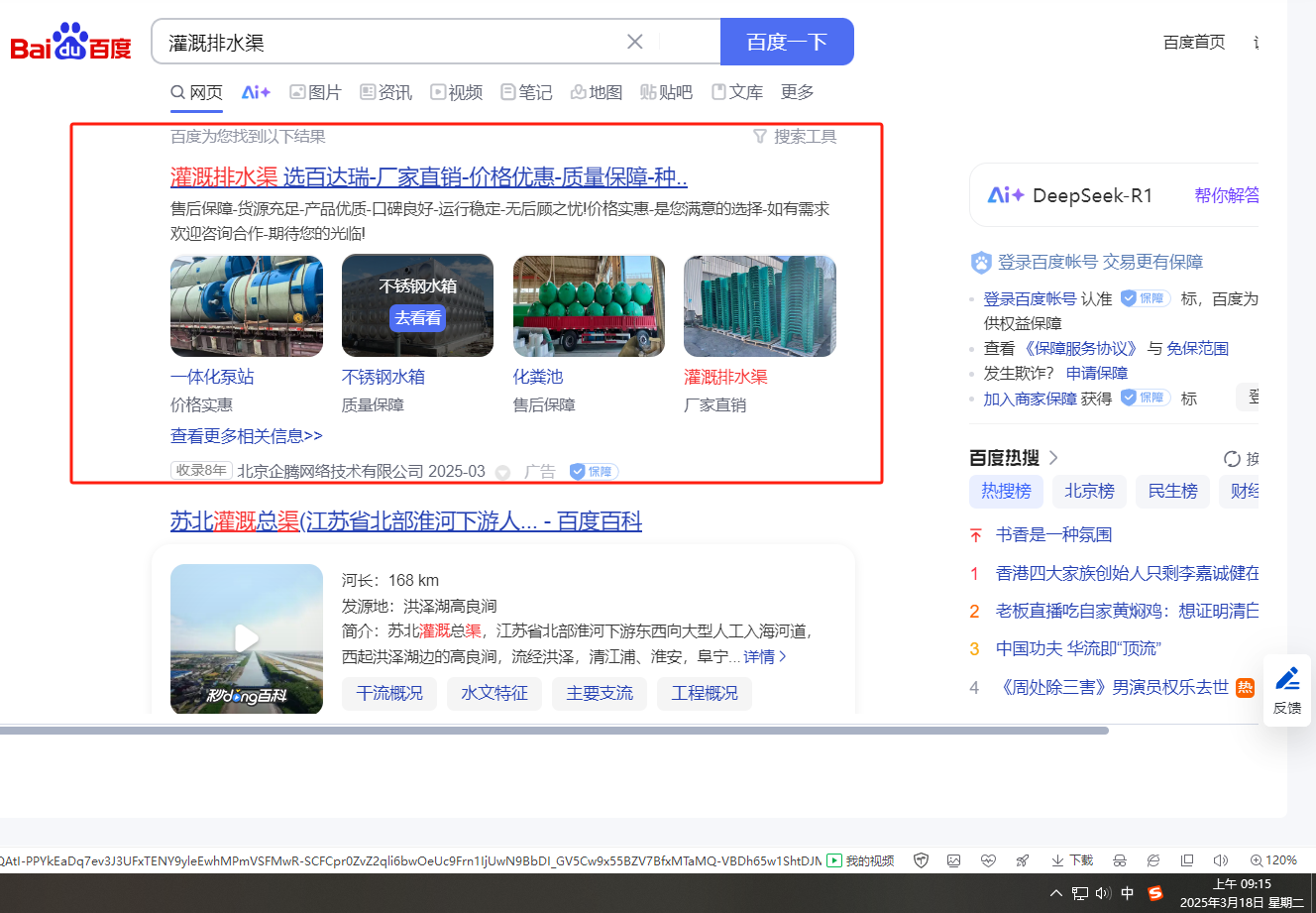Expand 百度热搜 with the chevron arrow

[x=1053, y=458]
